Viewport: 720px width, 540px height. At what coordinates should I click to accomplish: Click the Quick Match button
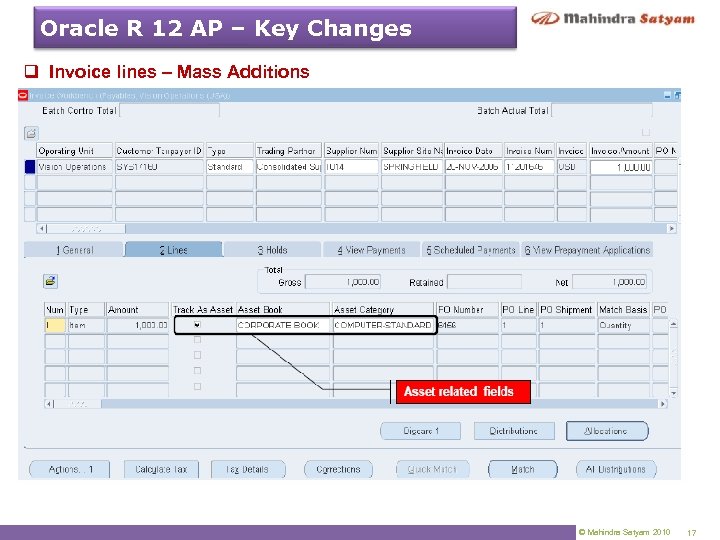433,469
